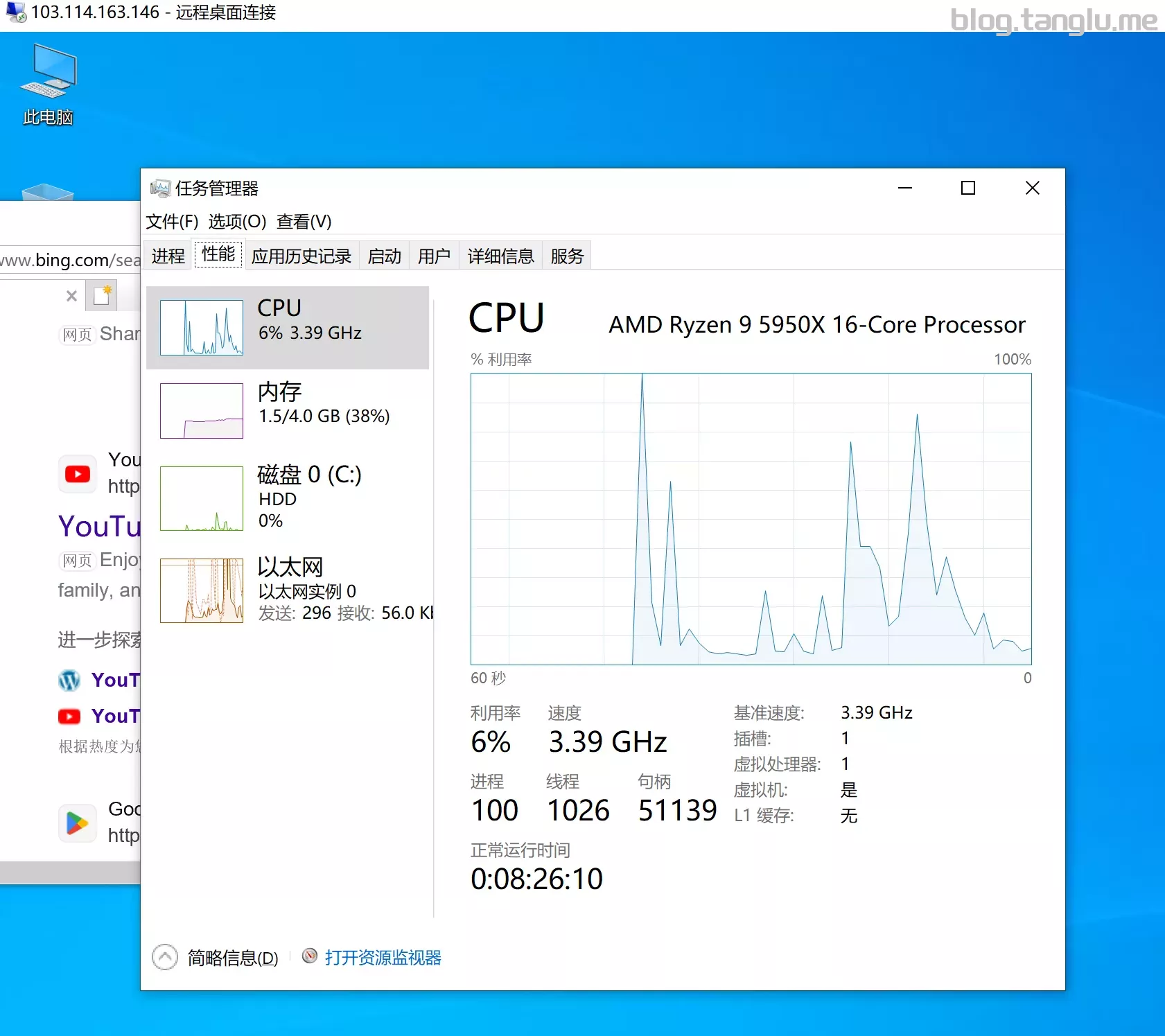The image size is (1165, 1036).
Task: Click the small red YouTube icon in the 进一步探索 list
Action: coord(69,717)
